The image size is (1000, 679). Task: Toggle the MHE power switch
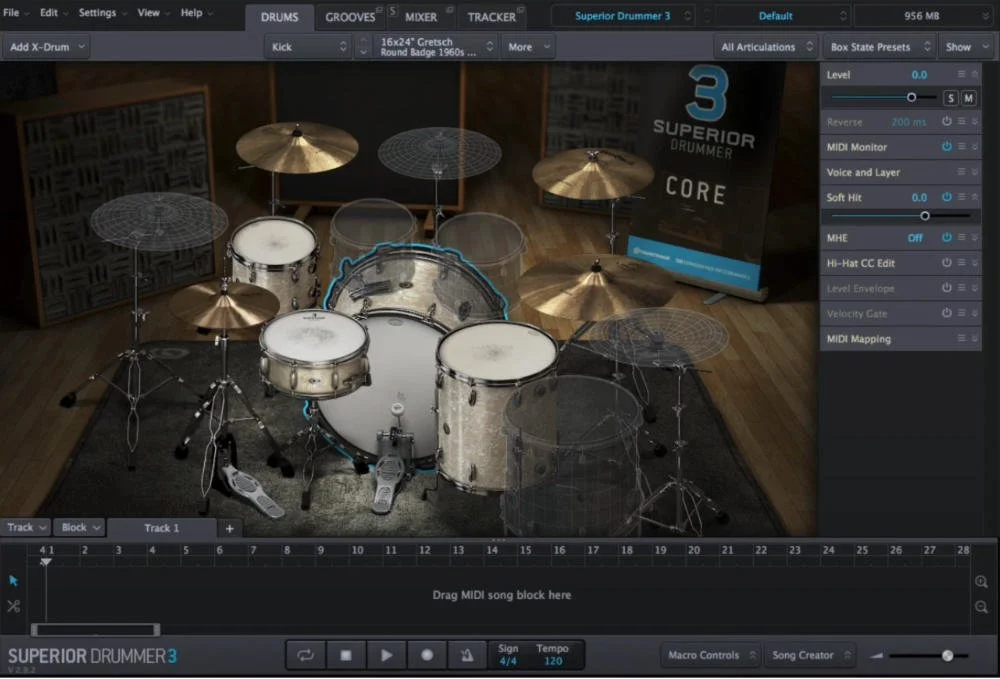[946, 237]
